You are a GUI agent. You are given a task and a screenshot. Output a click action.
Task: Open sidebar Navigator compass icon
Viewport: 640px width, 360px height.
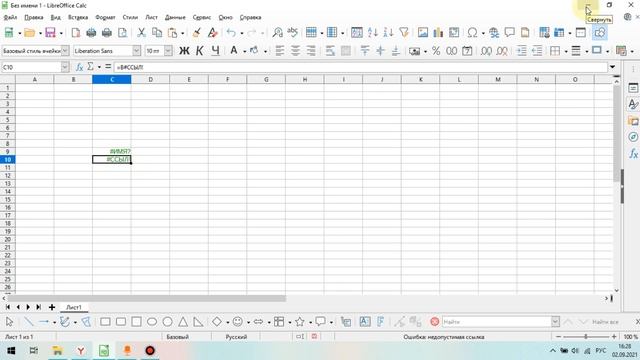tap(633, 137)
